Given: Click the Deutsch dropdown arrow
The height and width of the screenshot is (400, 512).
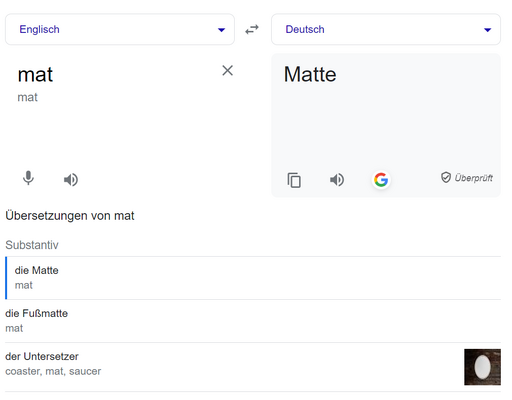Looking at the screenshot, I should point(487,30).
